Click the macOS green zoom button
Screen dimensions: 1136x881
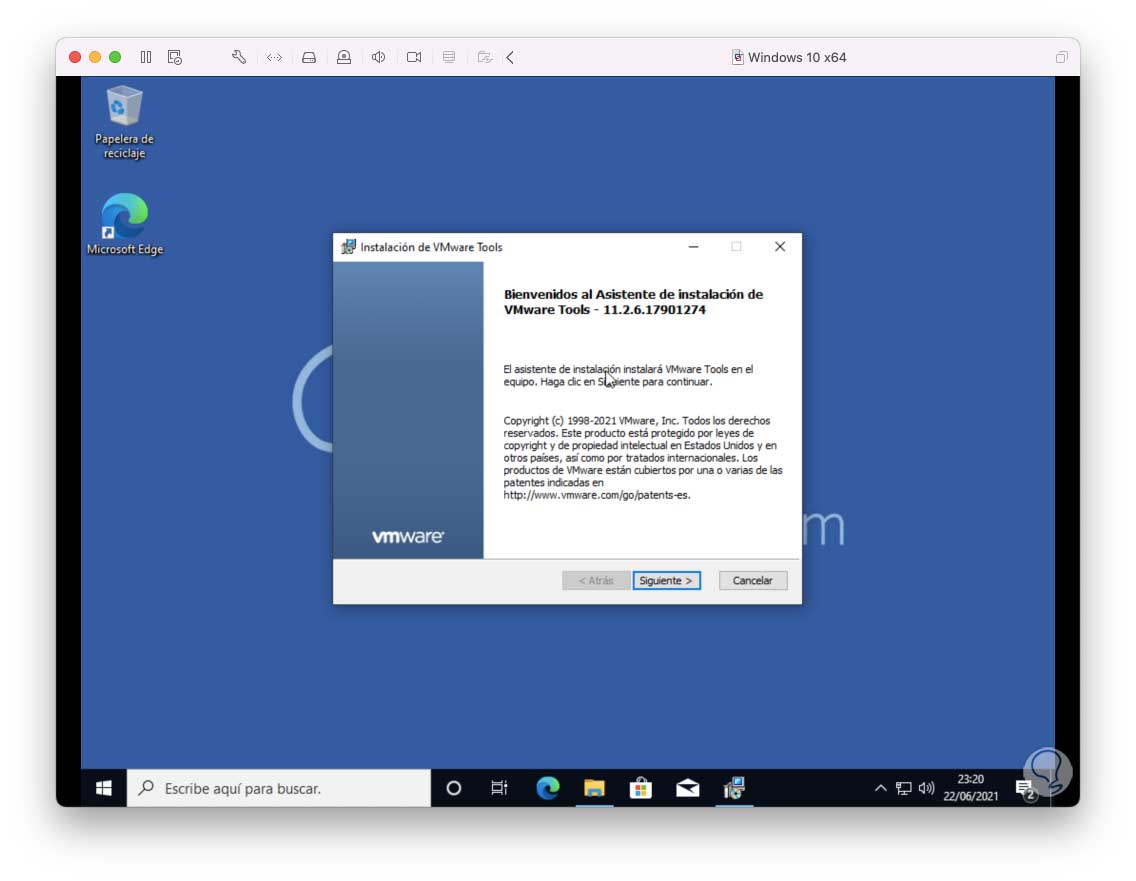click(114, 57)
